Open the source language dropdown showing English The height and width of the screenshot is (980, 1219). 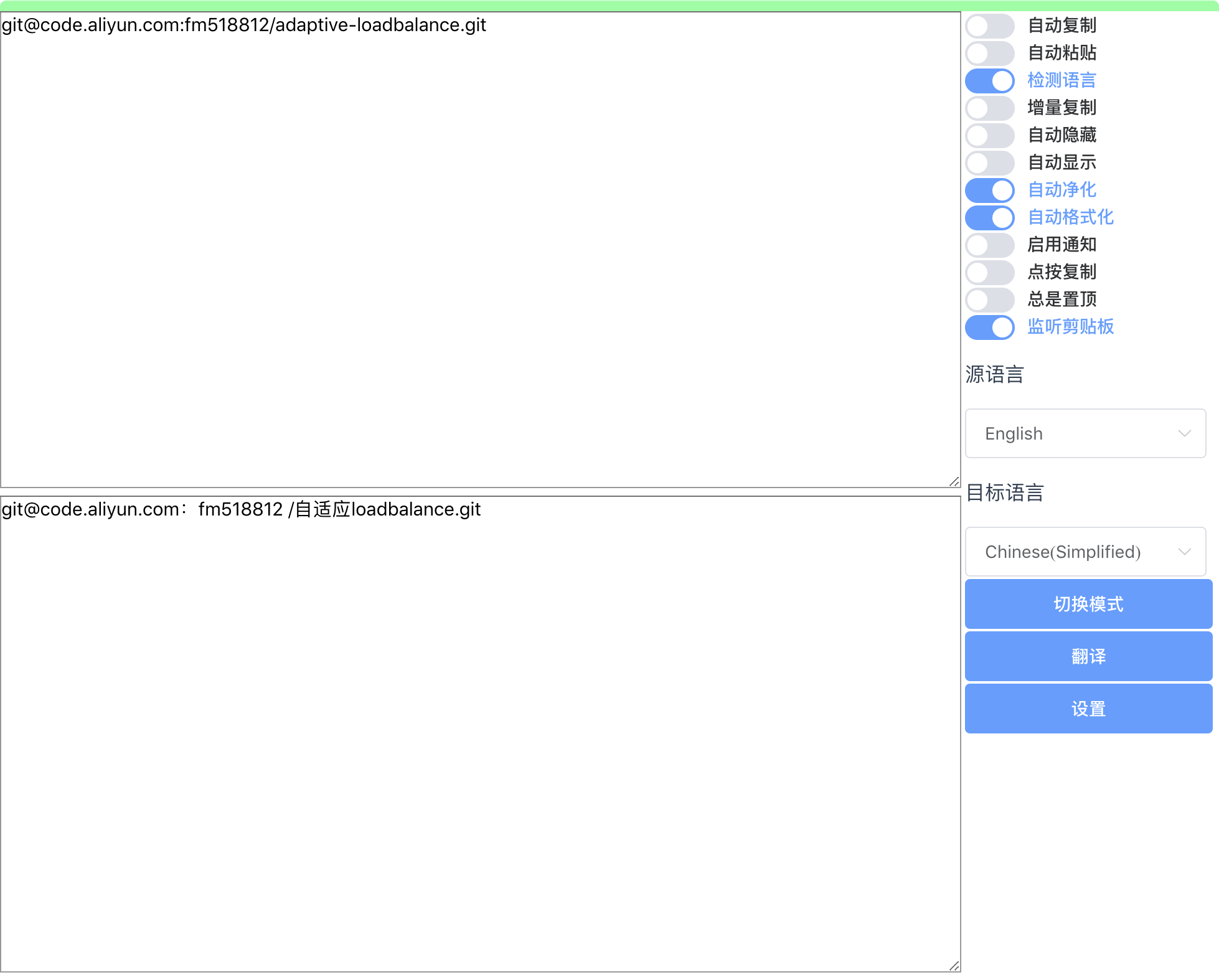pyautogui.click(x=1085, y=433)
